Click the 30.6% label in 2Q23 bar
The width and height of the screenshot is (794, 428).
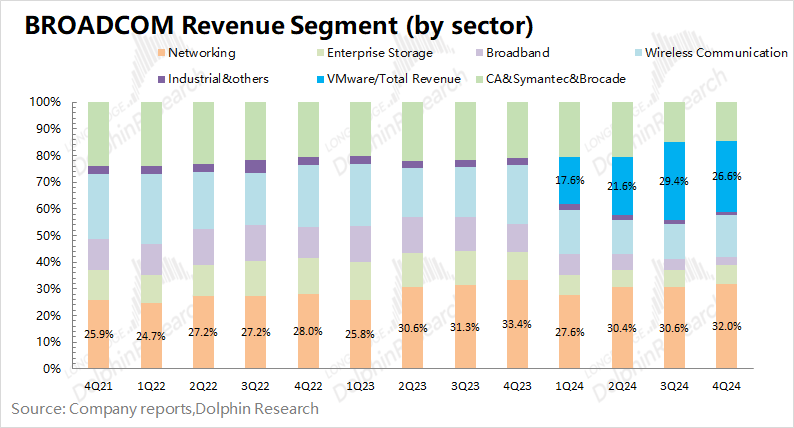click(413, 328)
